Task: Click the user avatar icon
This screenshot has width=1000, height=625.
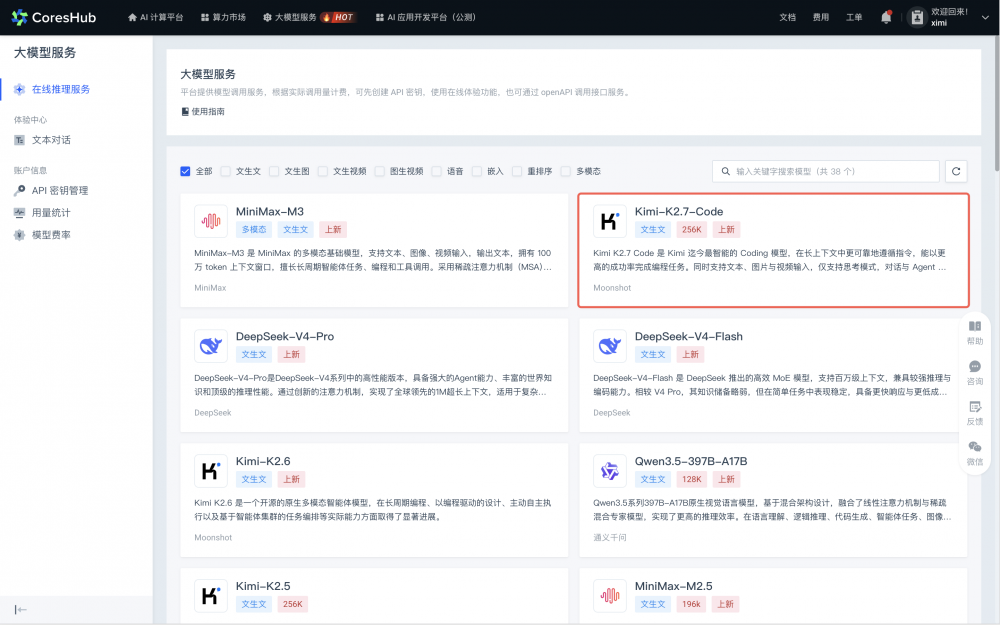Action: pos(917,17)
